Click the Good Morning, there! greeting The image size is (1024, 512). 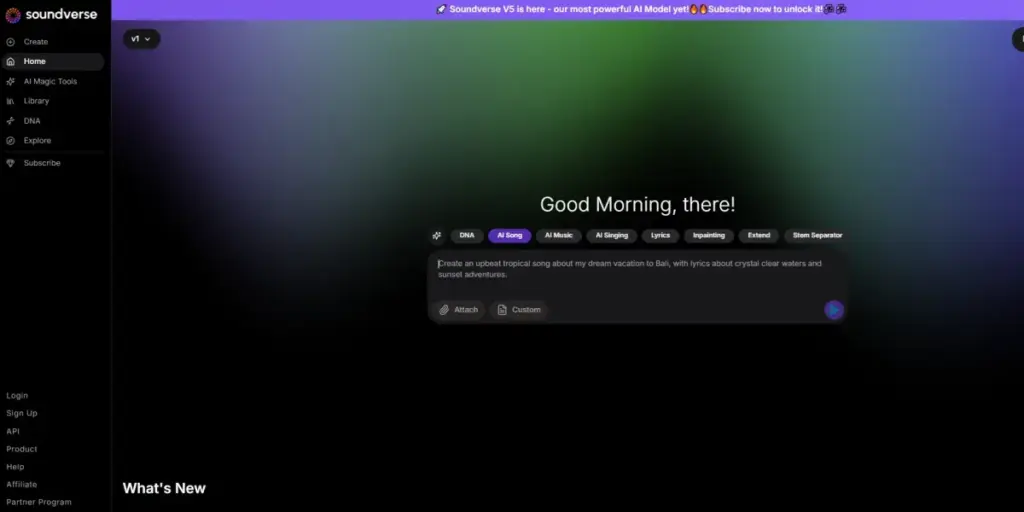pos(637,204)
